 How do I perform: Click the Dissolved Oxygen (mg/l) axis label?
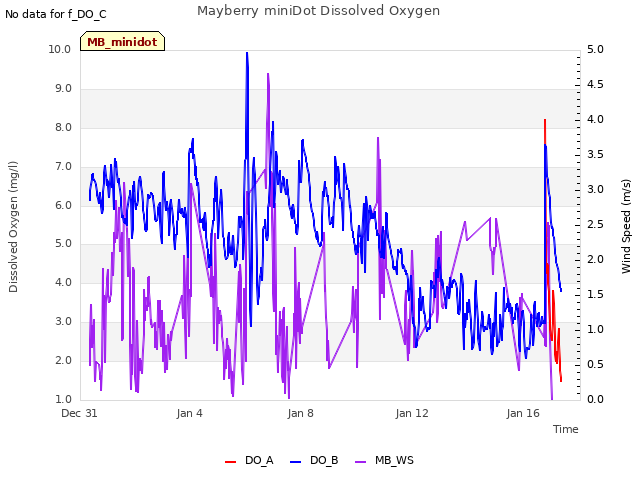pos(13,227)
